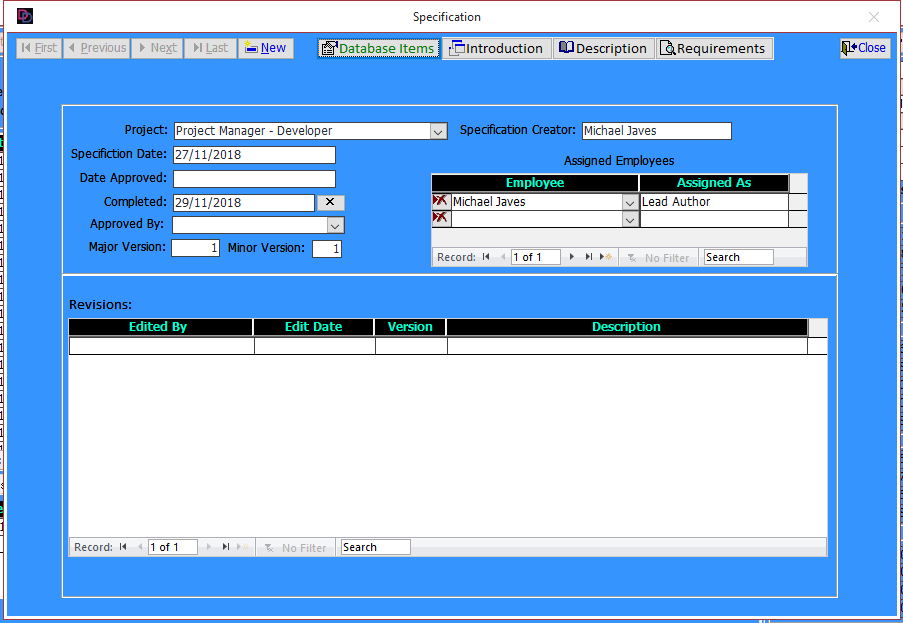
Task: Click the application logo icon in title bar
Action: click(x=25, y=16)
